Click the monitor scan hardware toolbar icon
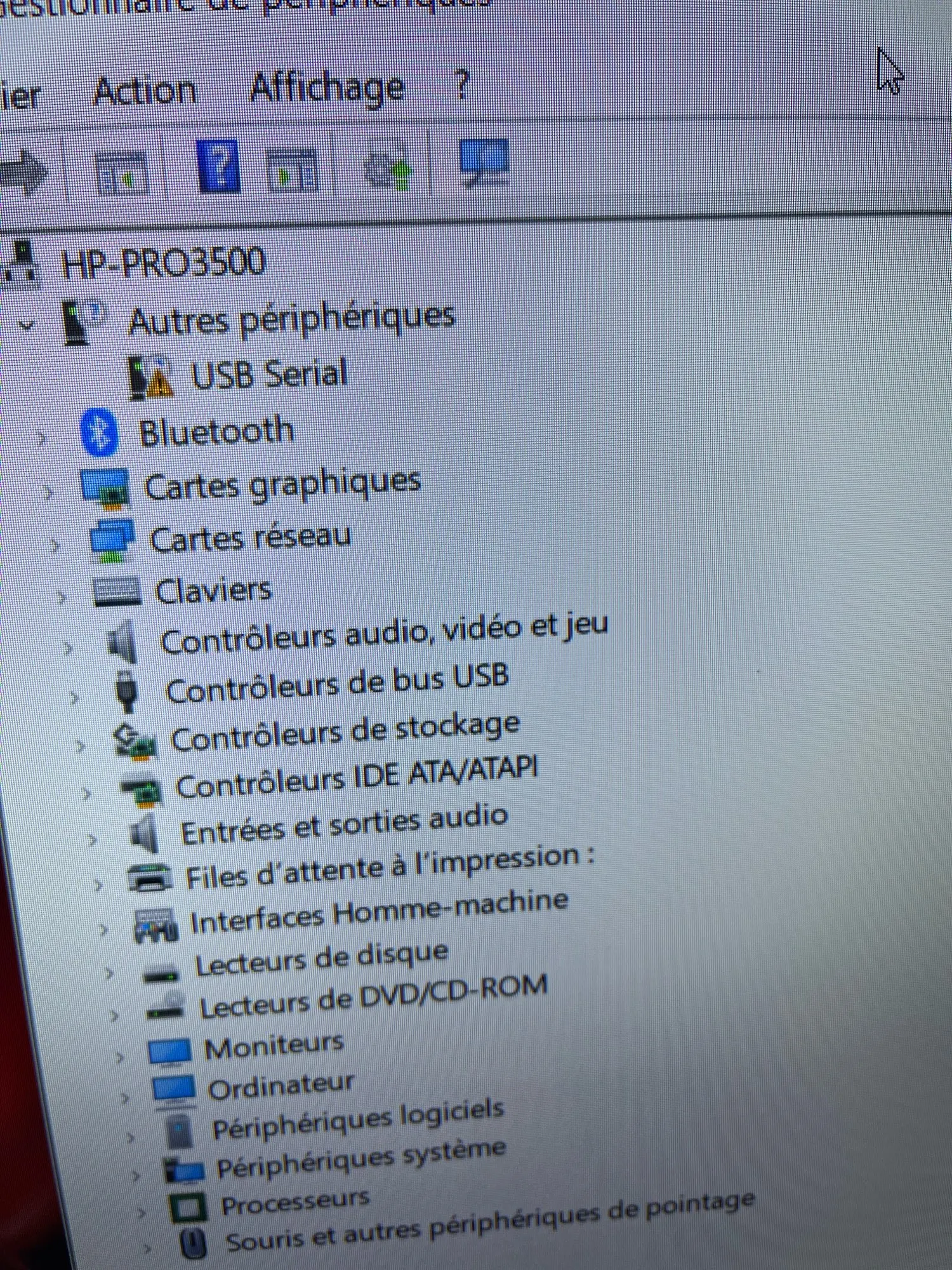952x1270 pixels. click(x=484, y=163)
